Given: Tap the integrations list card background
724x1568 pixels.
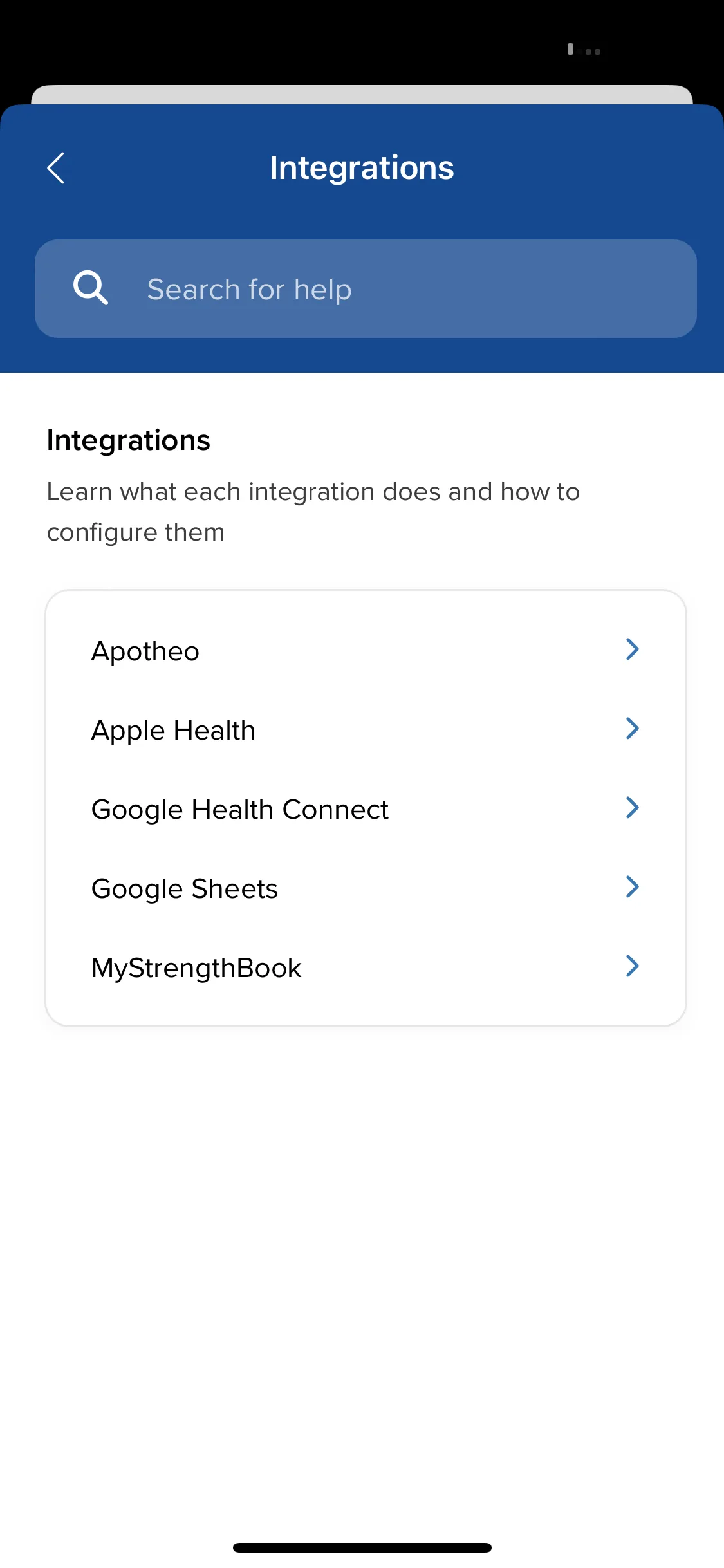Looking at the screenshot, I should 366,808.
